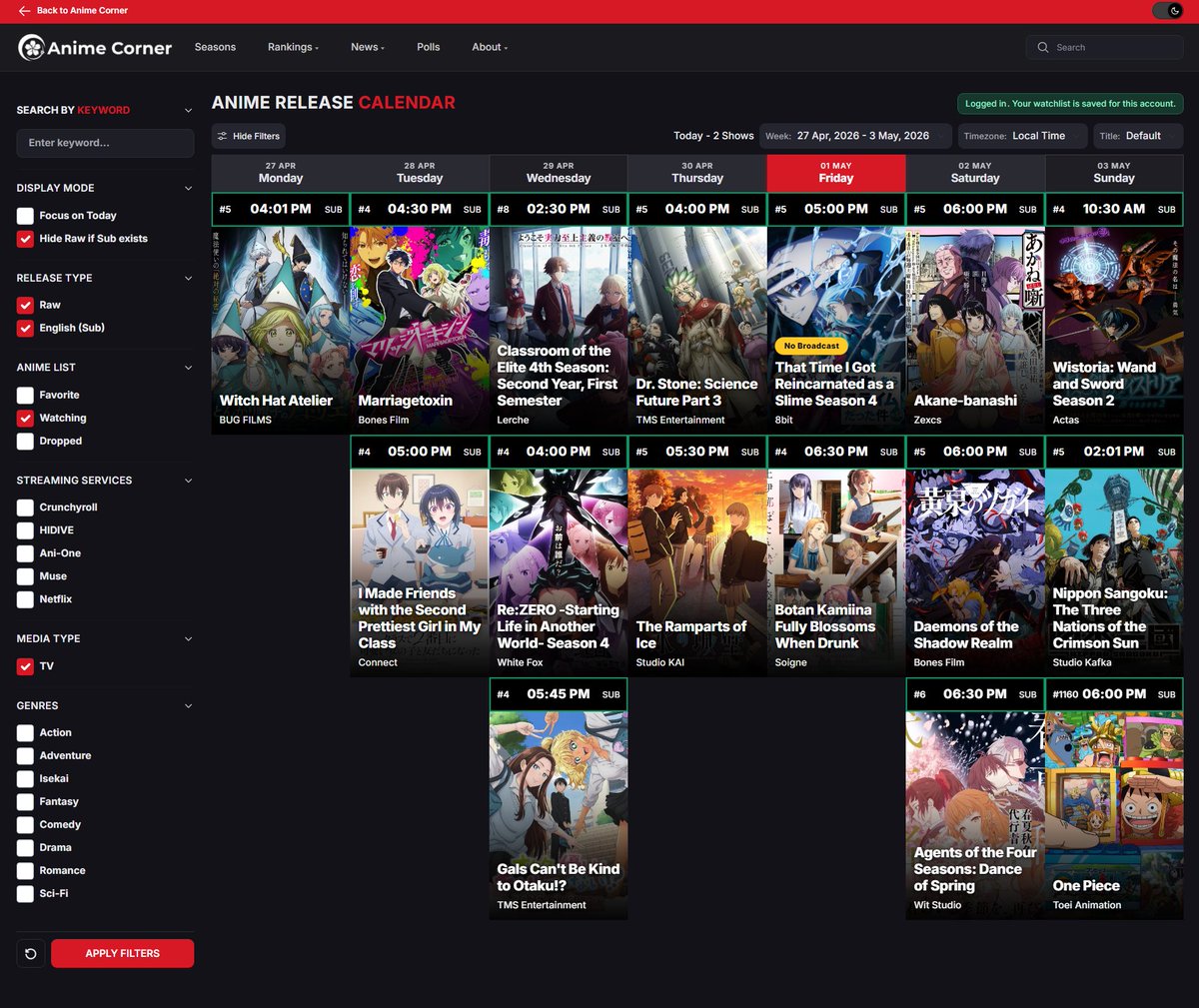Open the Slime Season 4 card
The width and height of the screenshot is (1199, 1008).
pos(836,330)
